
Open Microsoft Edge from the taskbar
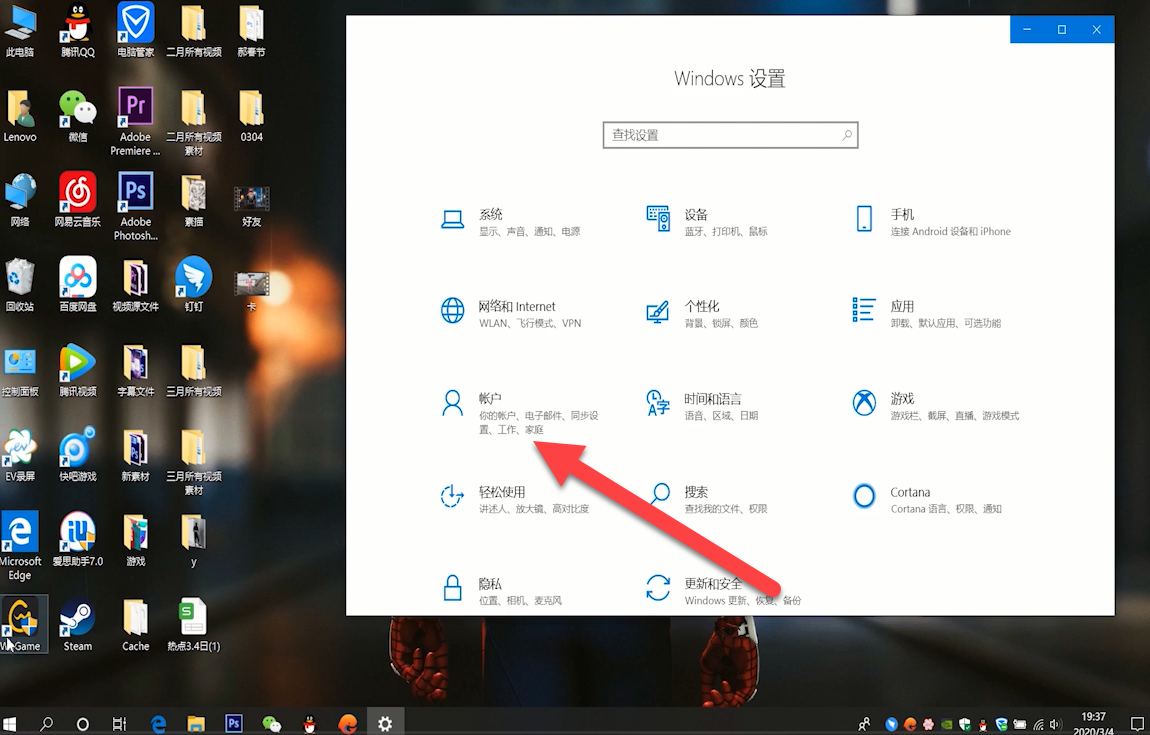click(x=158, y=722)
